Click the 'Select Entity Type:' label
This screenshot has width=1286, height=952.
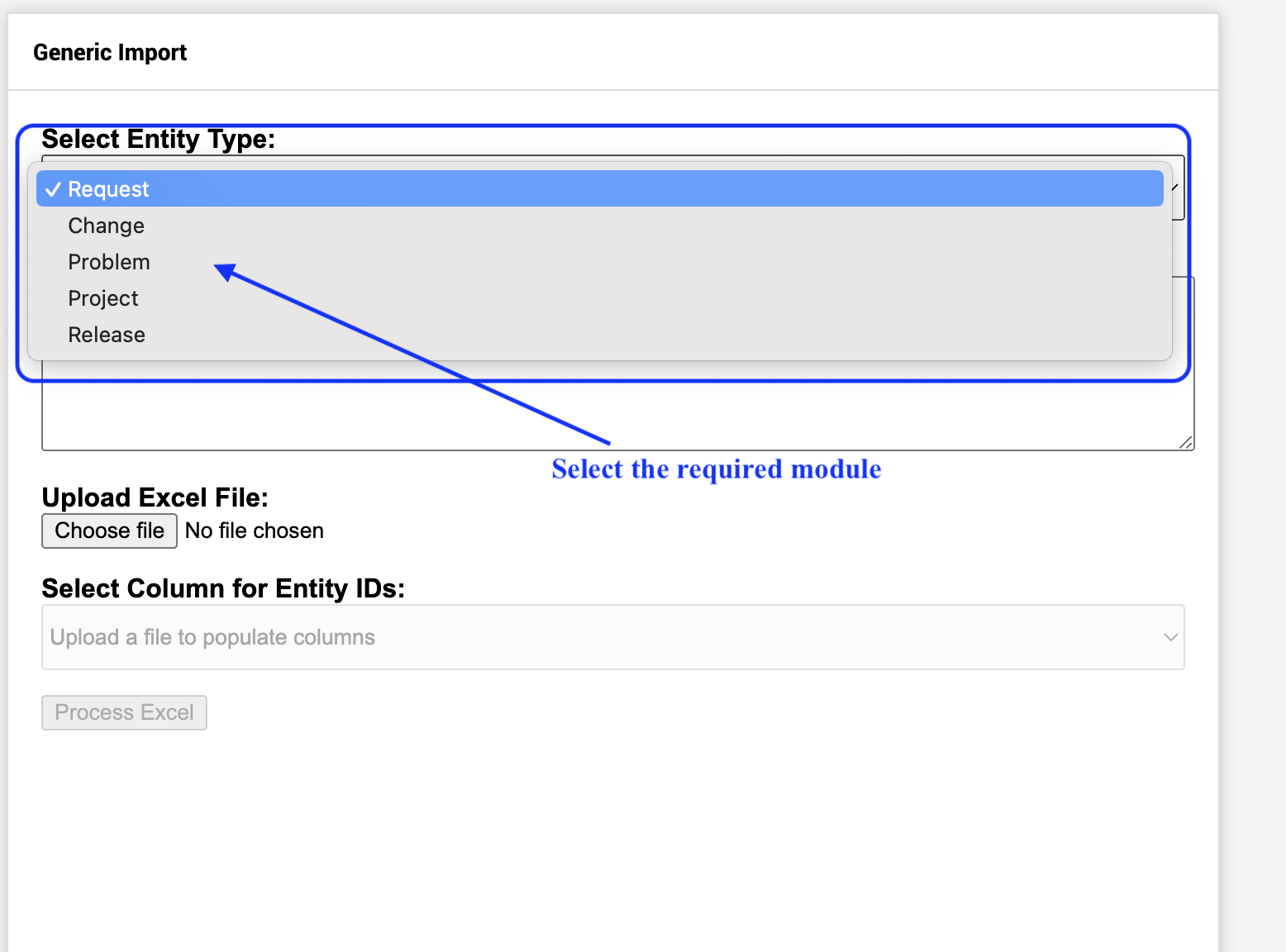158,139
